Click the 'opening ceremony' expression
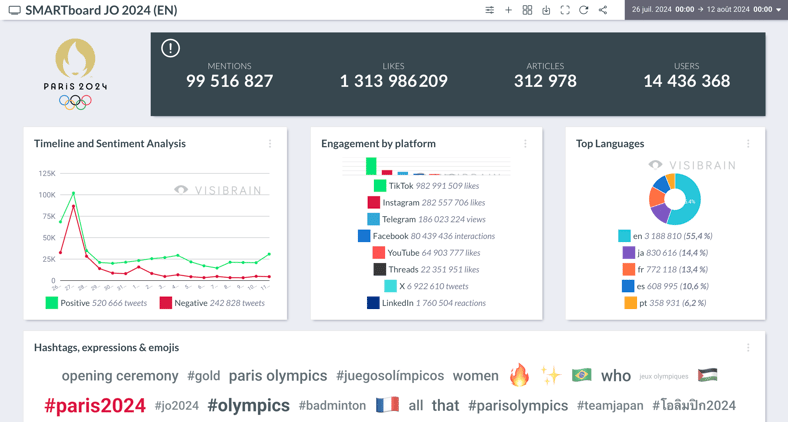The height and width of the screenshot is (422, 788). (120, 376)
